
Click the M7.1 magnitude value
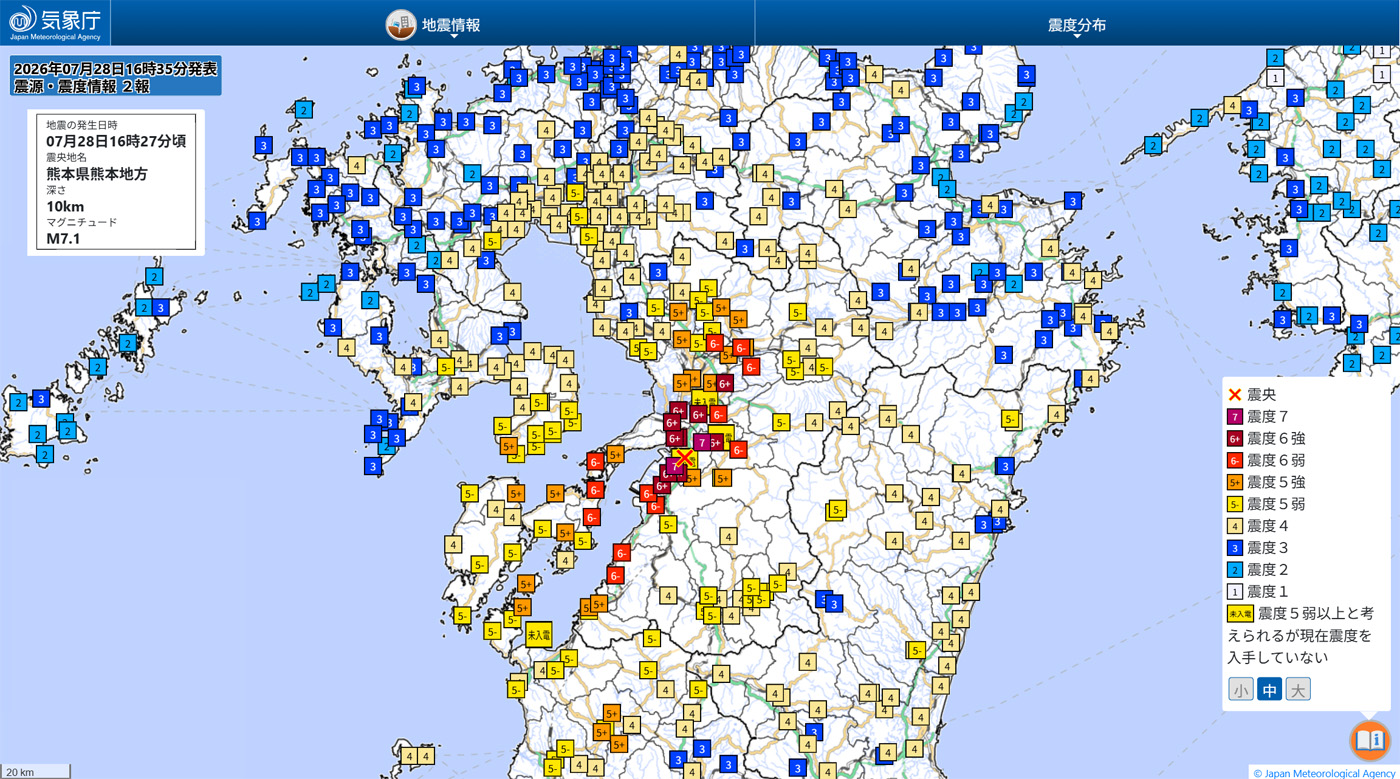click(63, 239)
